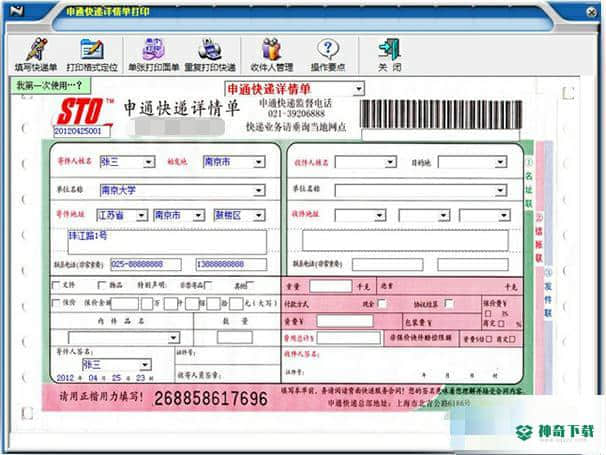Click the barcode image at top right
The width and height of the screenshot is (606, 455).
[x=441, y=114]
